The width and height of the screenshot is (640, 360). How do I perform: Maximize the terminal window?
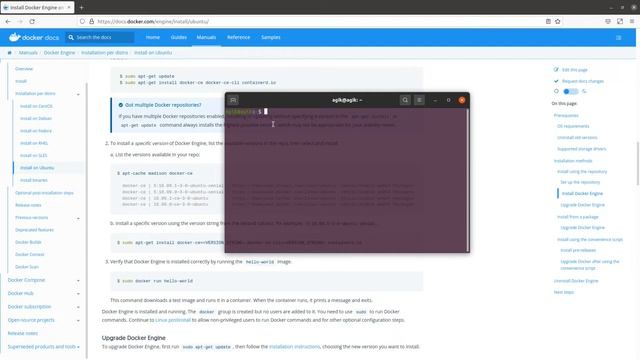[x=448, y=100]
